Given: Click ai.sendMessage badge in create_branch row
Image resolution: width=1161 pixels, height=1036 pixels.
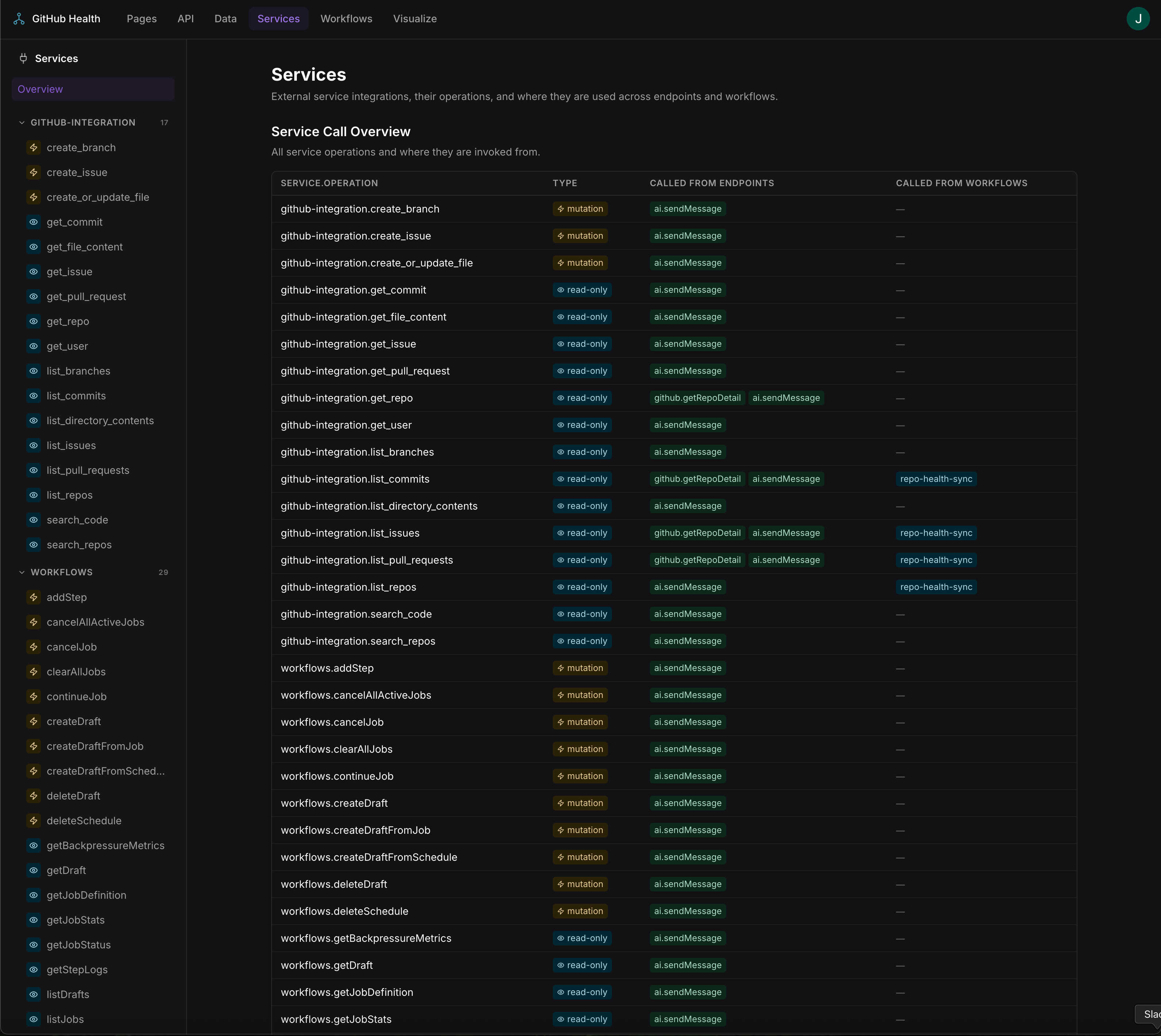Looking at the screenshot, I should 687,209.
